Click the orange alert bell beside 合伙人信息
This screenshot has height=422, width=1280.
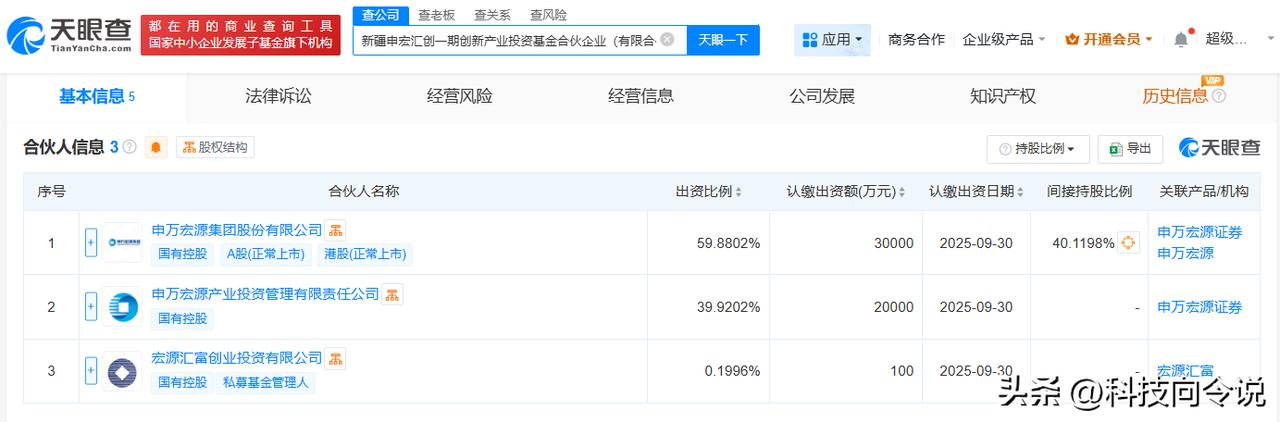tap(156, 148)
